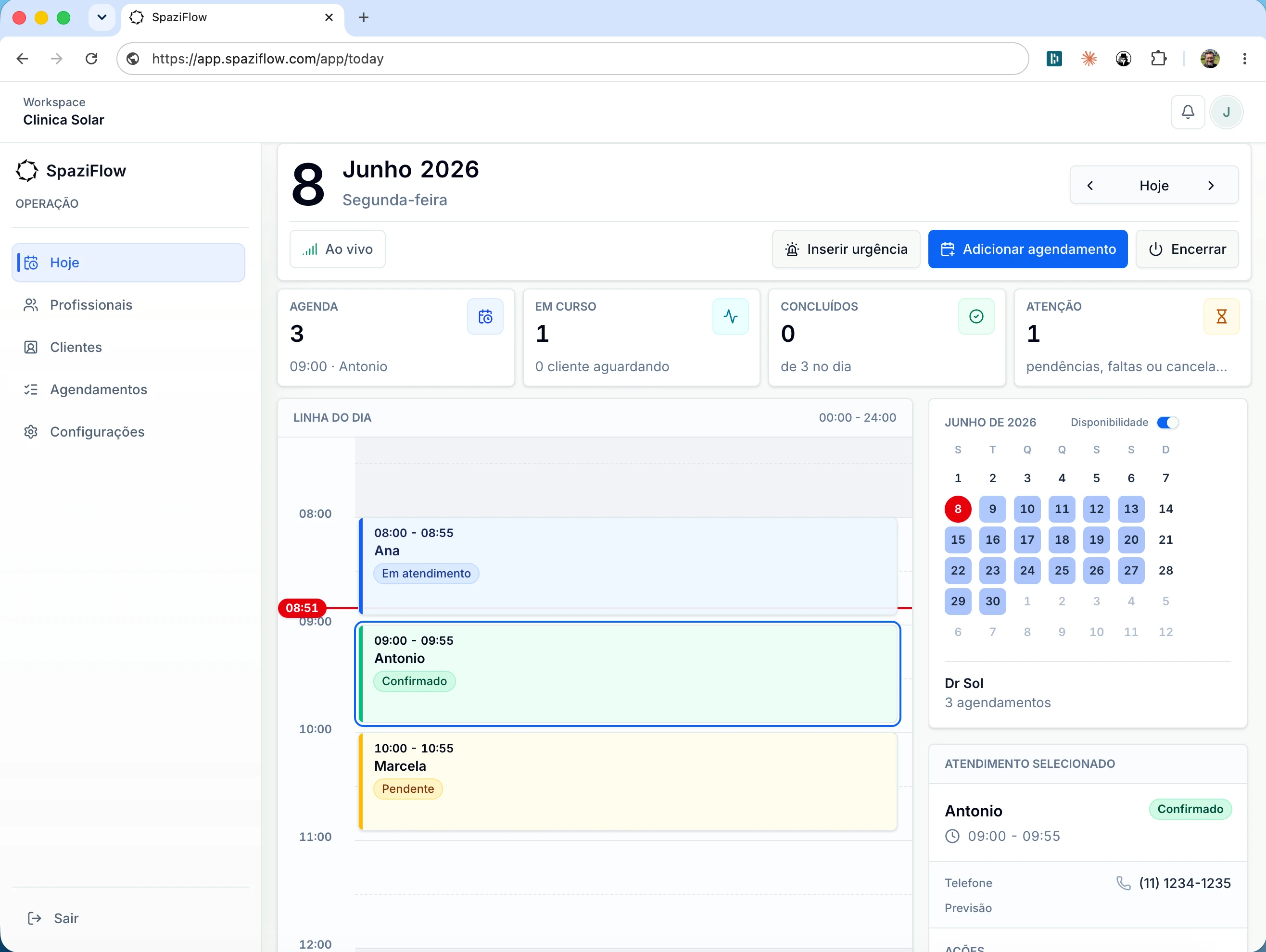
Task: Go to previous day with left chevron
Action: (1090, 186)
